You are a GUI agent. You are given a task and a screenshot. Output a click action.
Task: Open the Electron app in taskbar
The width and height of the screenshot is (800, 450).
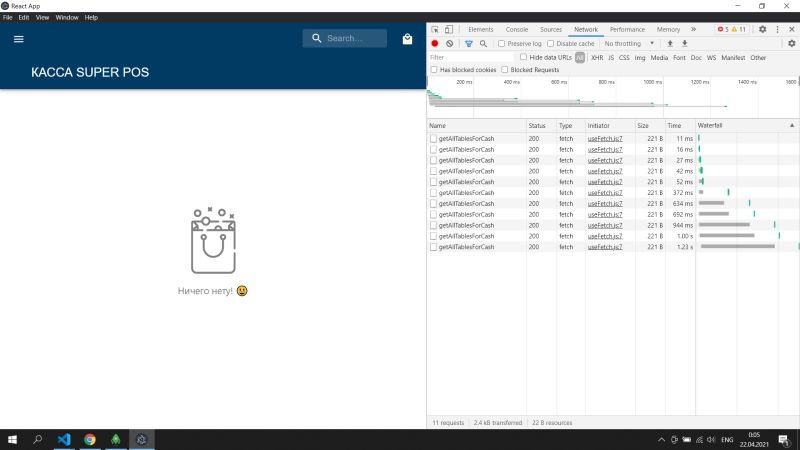click(x=141, y=439)
